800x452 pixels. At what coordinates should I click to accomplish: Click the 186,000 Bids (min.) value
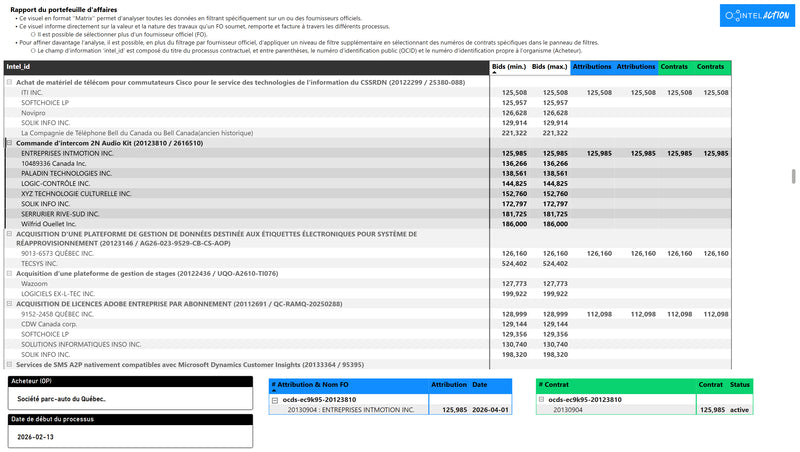click(514, 224)
